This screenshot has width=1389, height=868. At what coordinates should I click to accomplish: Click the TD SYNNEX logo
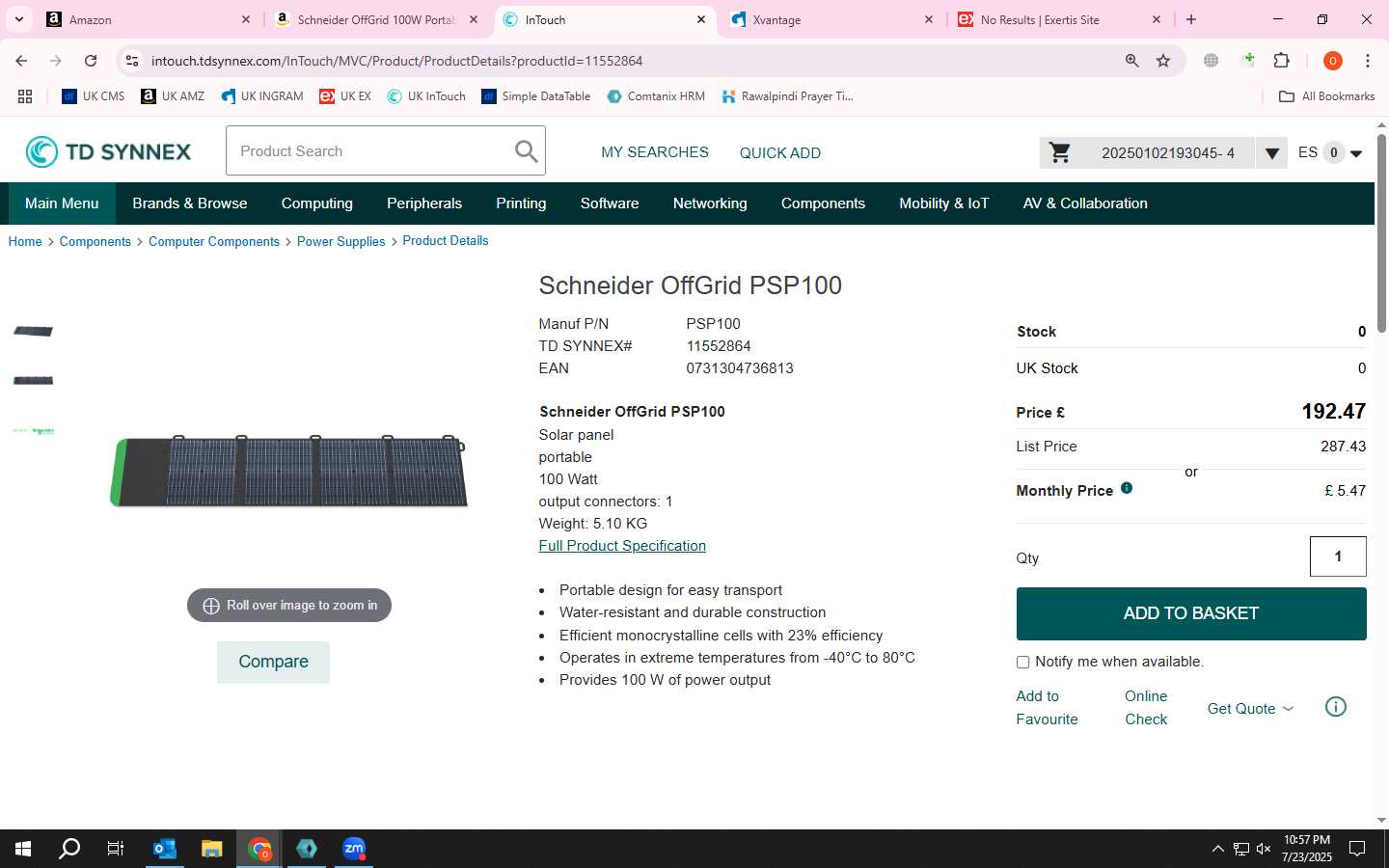108,151
